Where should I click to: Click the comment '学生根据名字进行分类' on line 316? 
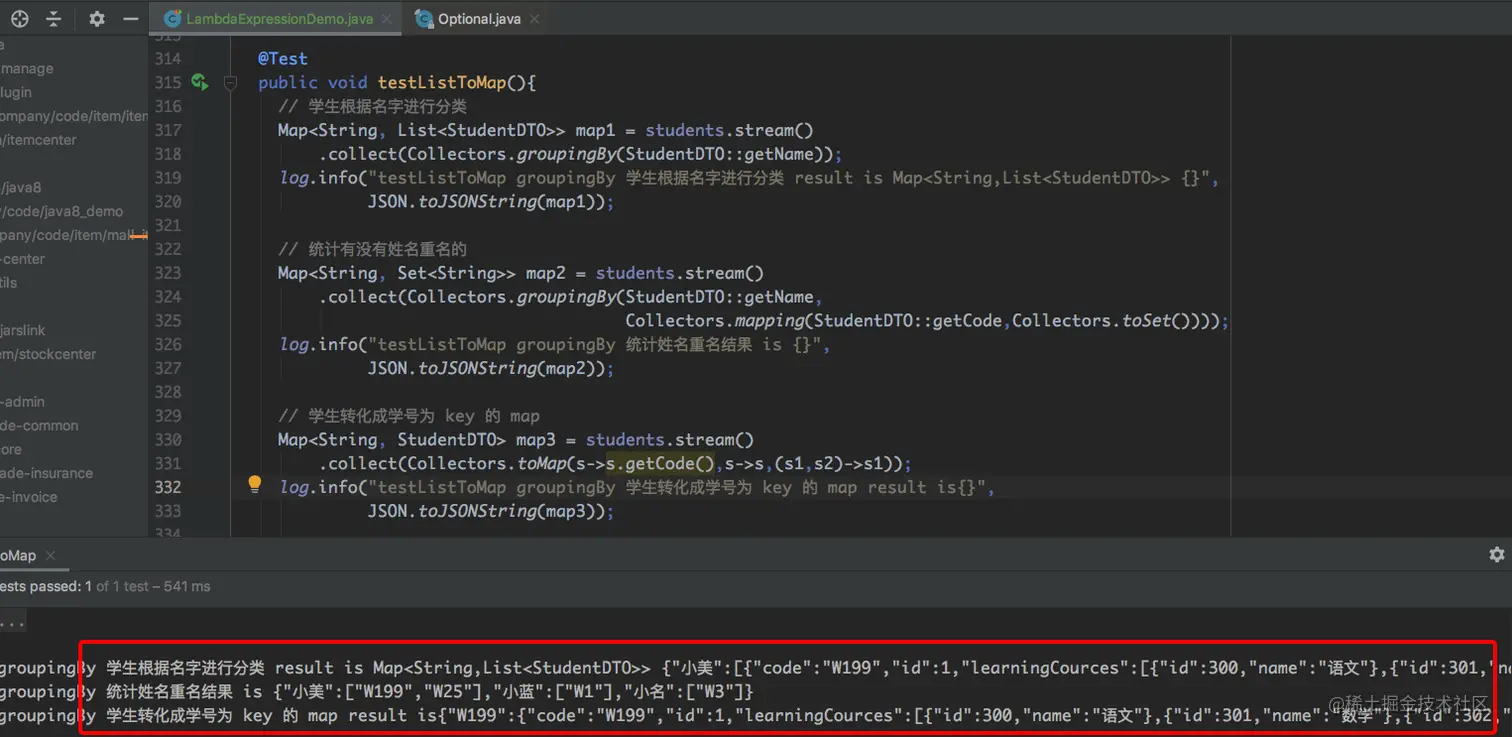pyautogui.click(x=372, y=106)
